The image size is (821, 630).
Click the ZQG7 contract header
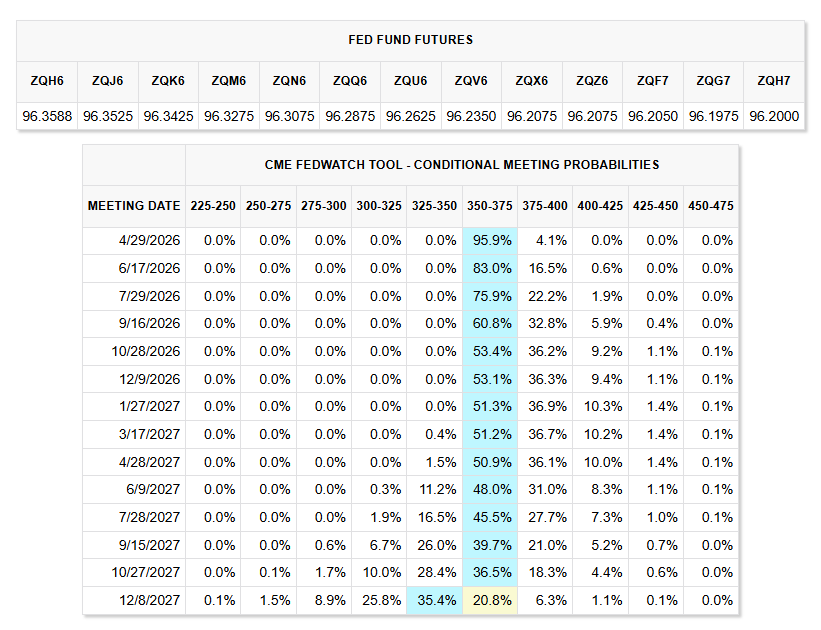pos(713,81)
